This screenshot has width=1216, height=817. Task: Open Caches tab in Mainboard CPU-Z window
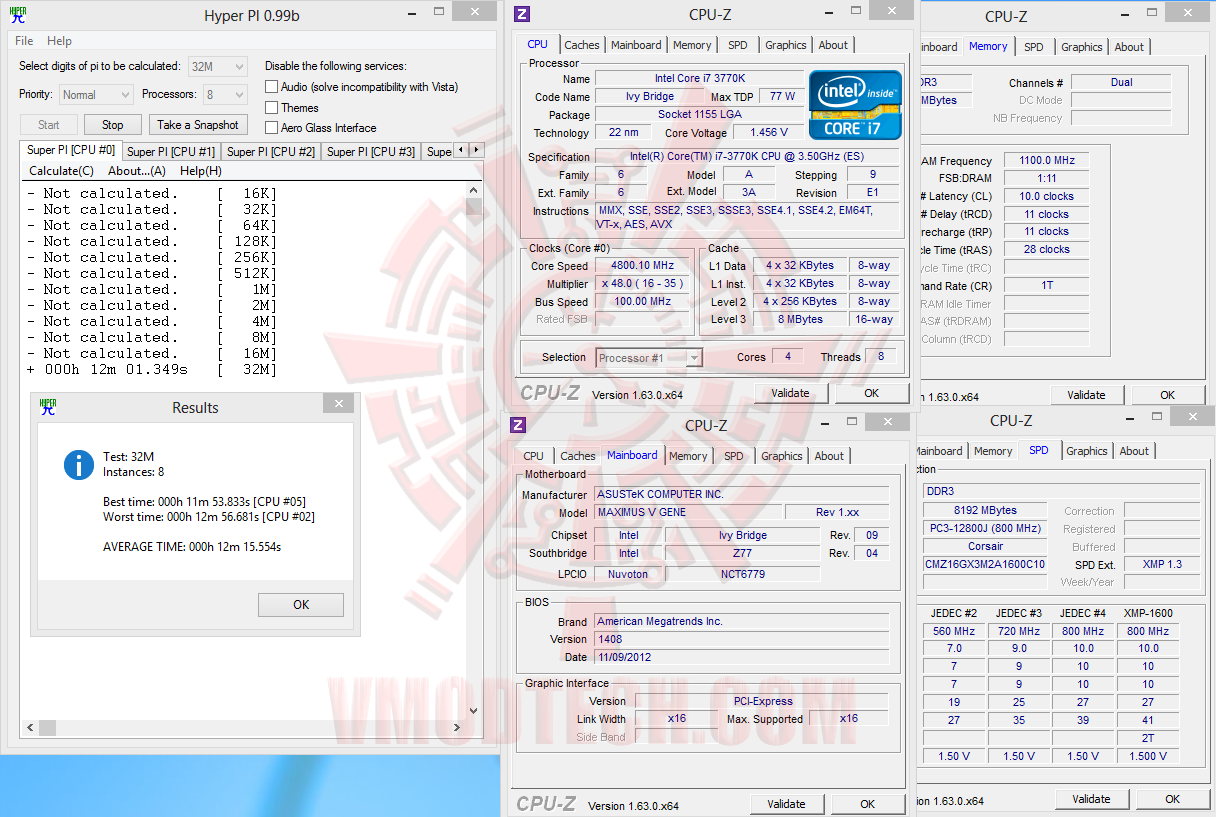coord(578,456)
